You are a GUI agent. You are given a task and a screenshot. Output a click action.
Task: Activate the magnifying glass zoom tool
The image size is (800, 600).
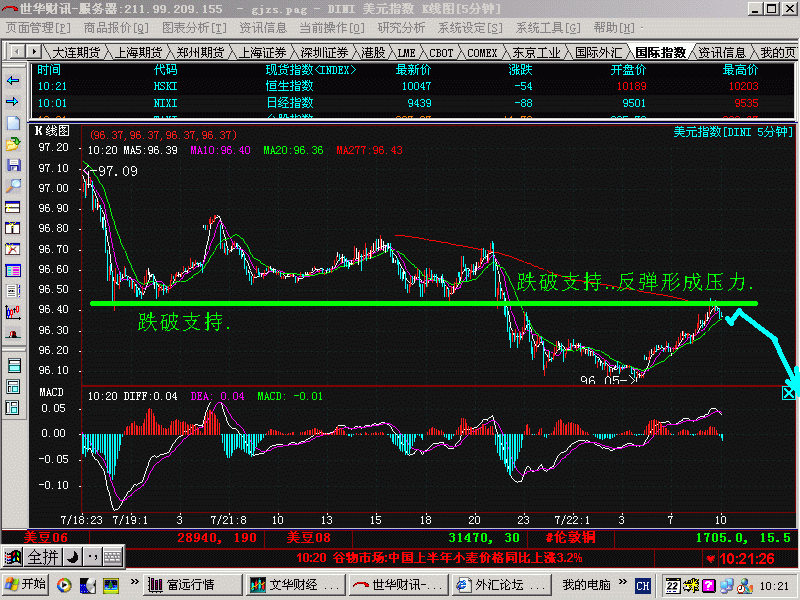pos(13,186)
